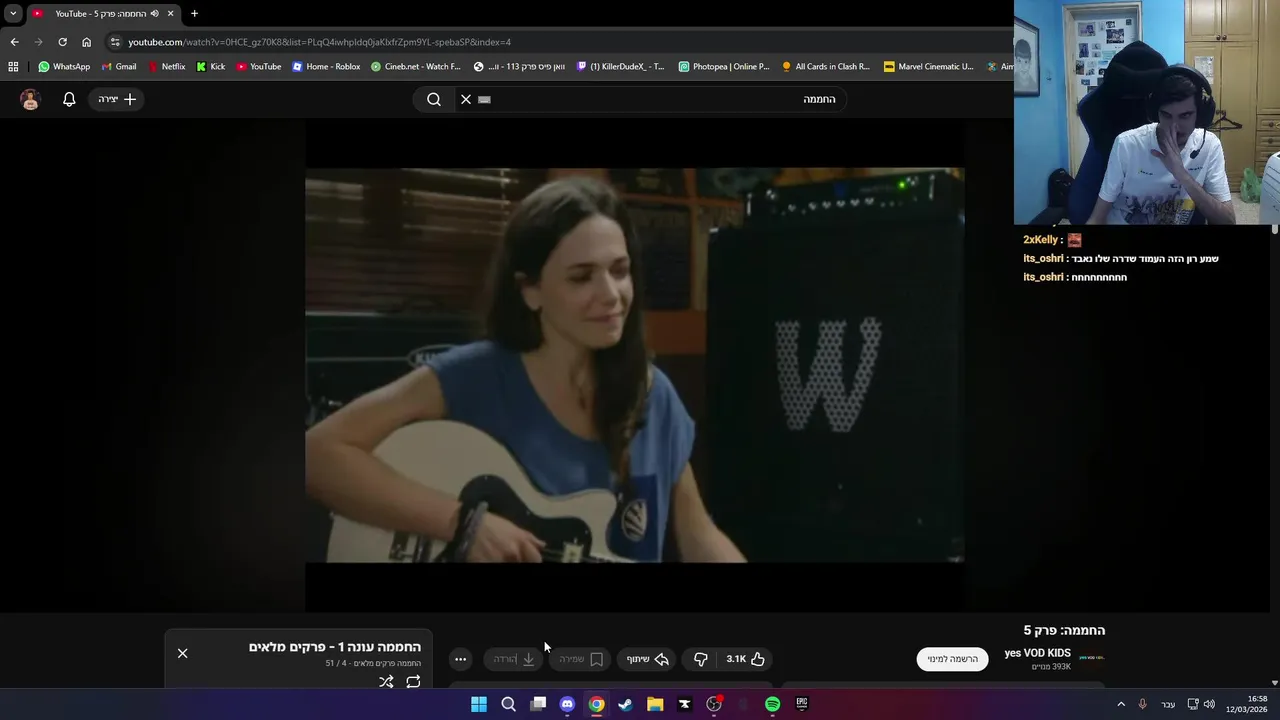Go to the browser home page
This screenshot has width=1280, height=720.
pyautogui.click(x=86, y=42)
